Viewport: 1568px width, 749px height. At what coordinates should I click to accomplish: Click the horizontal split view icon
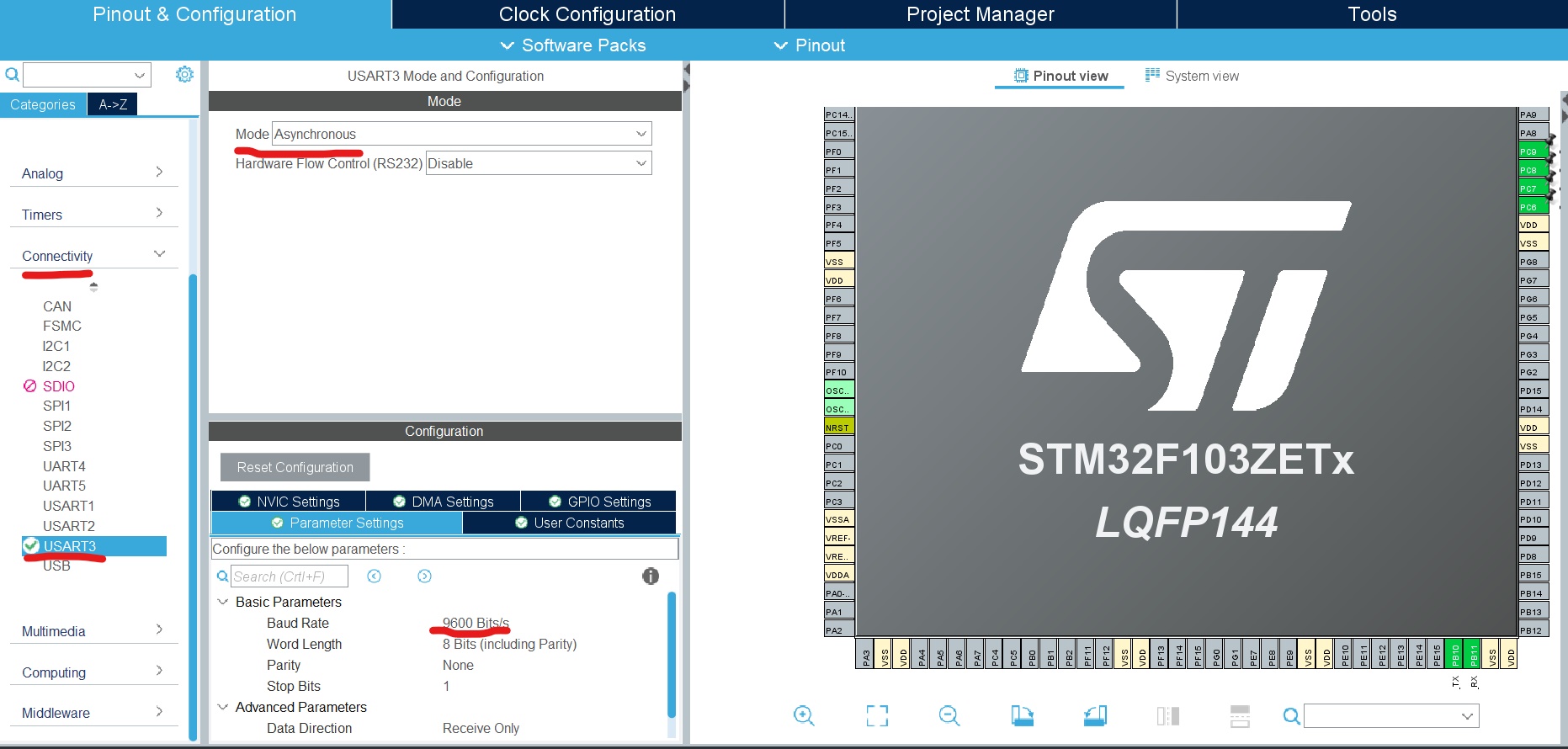(1240, 715)
